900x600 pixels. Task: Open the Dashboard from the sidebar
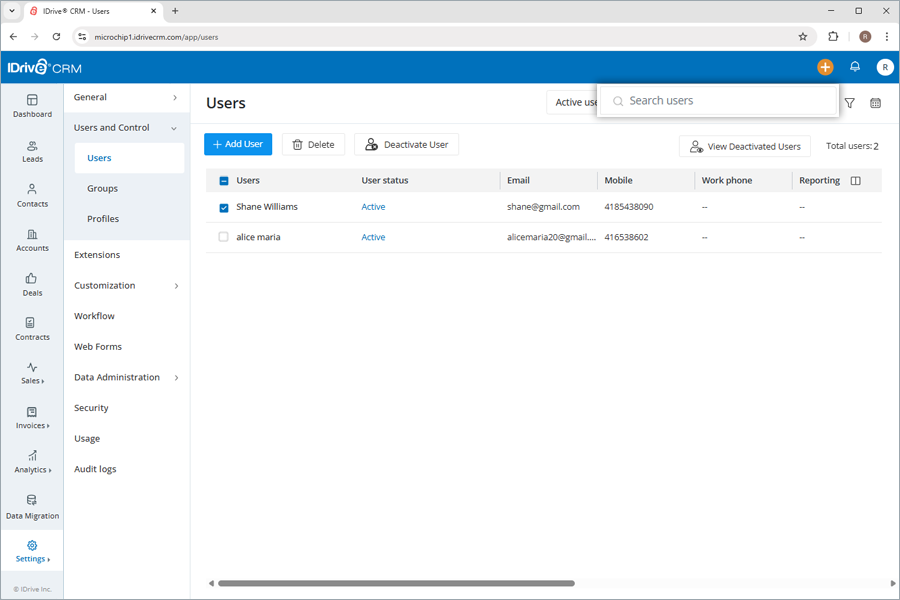tap(32, 106)
